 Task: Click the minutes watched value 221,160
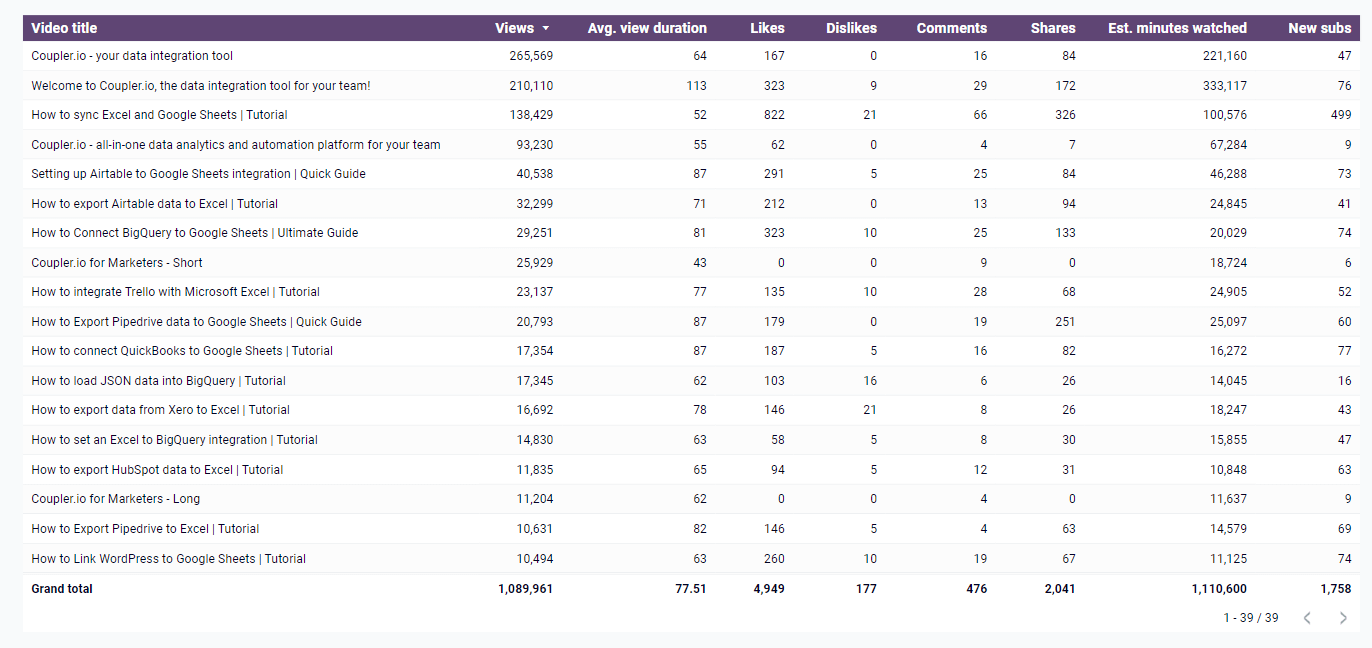coord(1224,56)
